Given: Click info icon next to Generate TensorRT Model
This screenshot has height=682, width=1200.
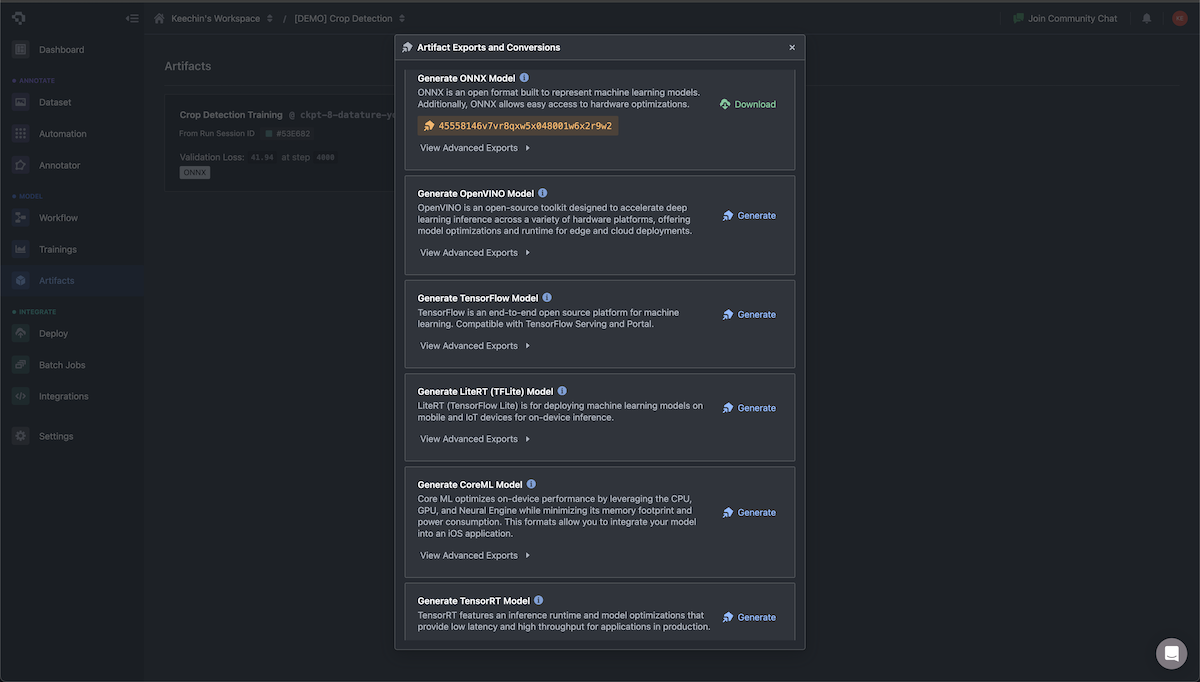Looking at the screenshot, I should click(539, 601).
